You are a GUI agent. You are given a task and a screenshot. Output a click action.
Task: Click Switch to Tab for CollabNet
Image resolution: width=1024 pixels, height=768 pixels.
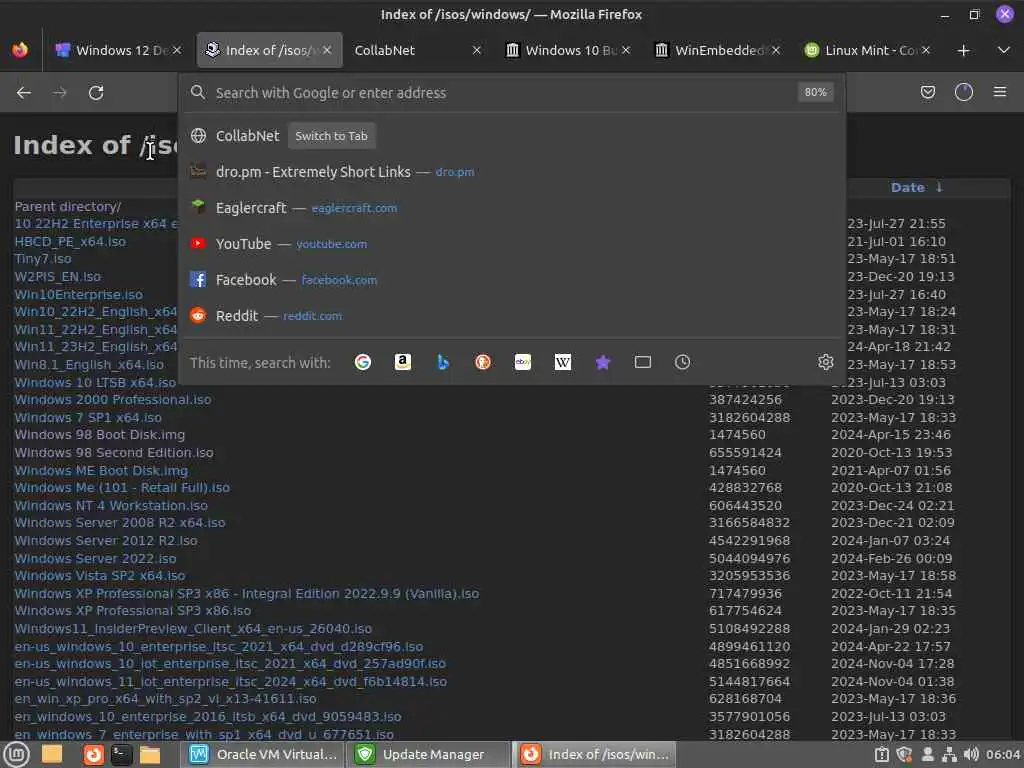[x=331, y=136]
